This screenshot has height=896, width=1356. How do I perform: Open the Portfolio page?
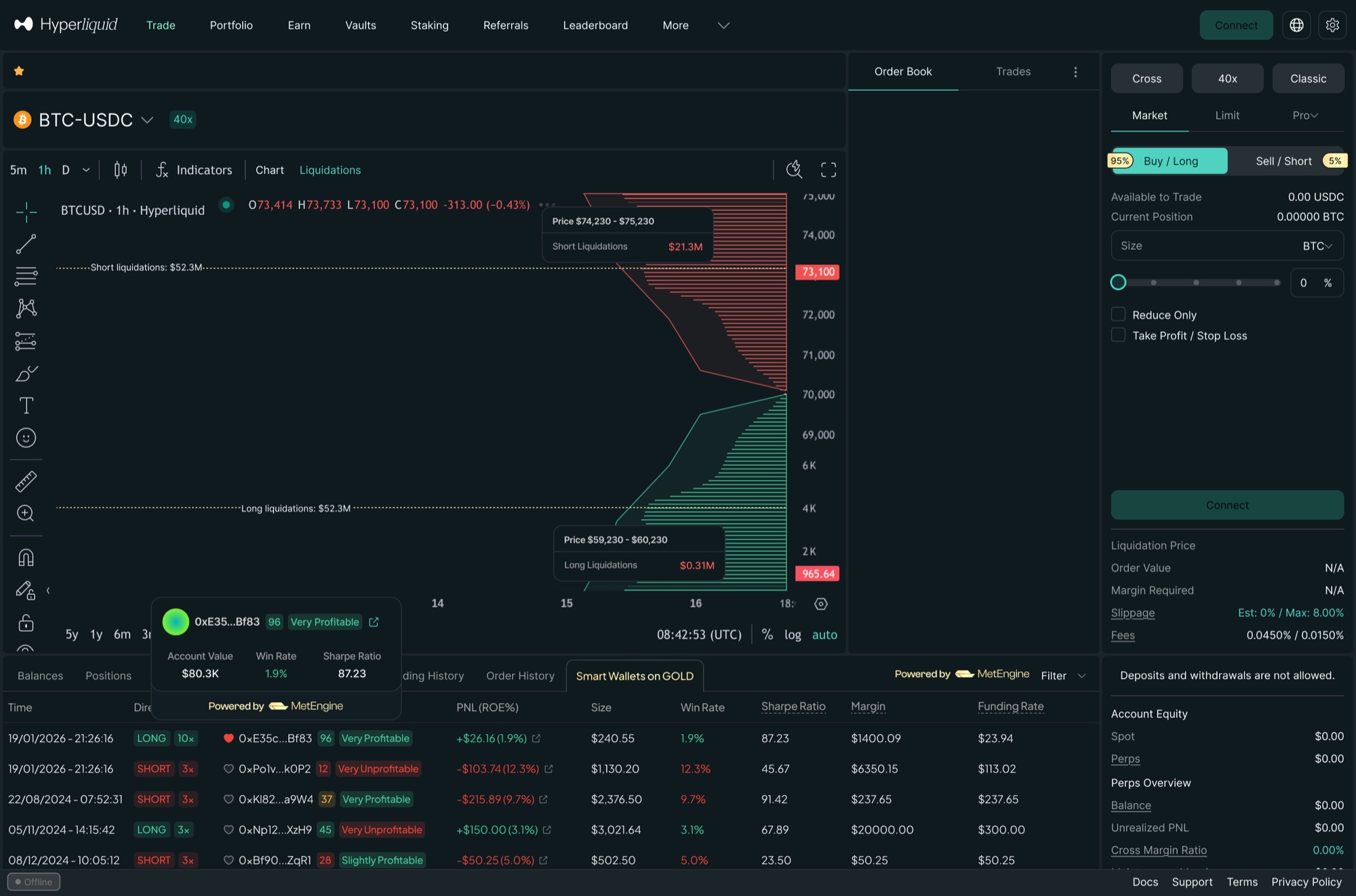(x=231, y=25)
